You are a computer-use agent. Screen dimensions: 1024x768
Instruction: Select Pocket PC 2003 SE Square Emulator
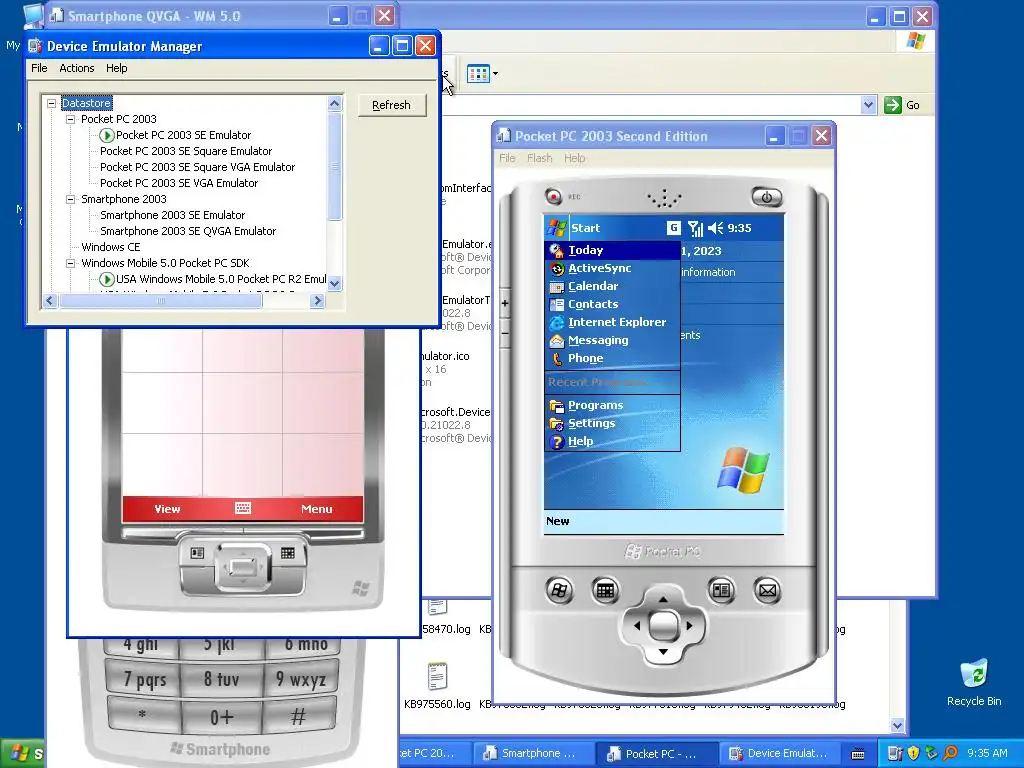(x=186, y=151)
